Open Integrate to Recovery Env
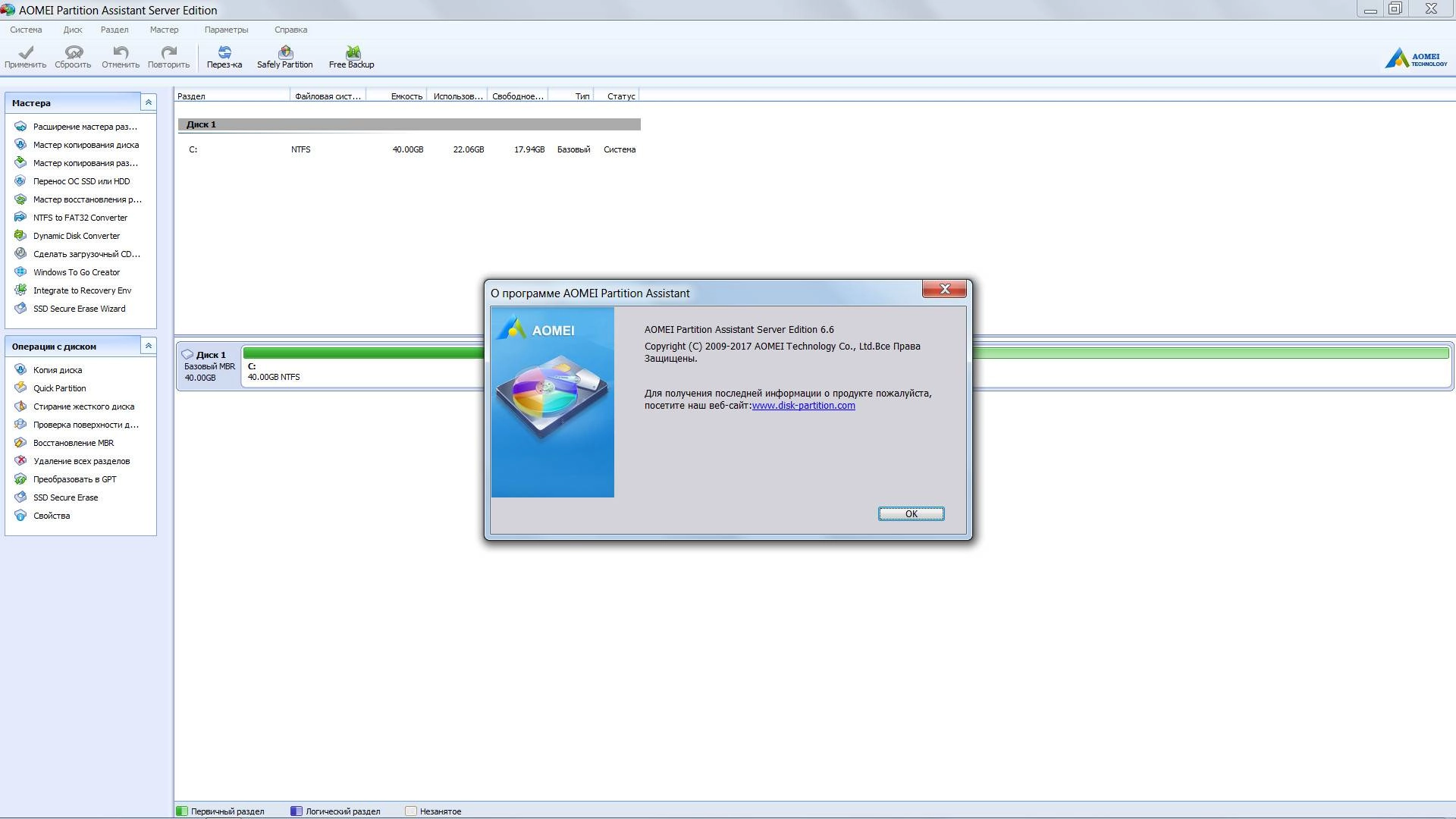 coord(73,290)
